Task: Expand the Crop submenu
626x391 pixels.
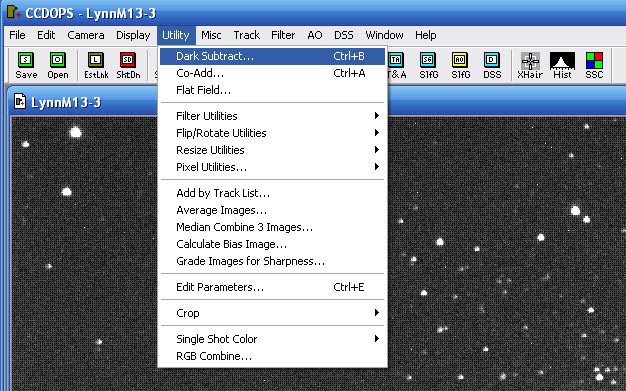Action: tap(273, 313)
